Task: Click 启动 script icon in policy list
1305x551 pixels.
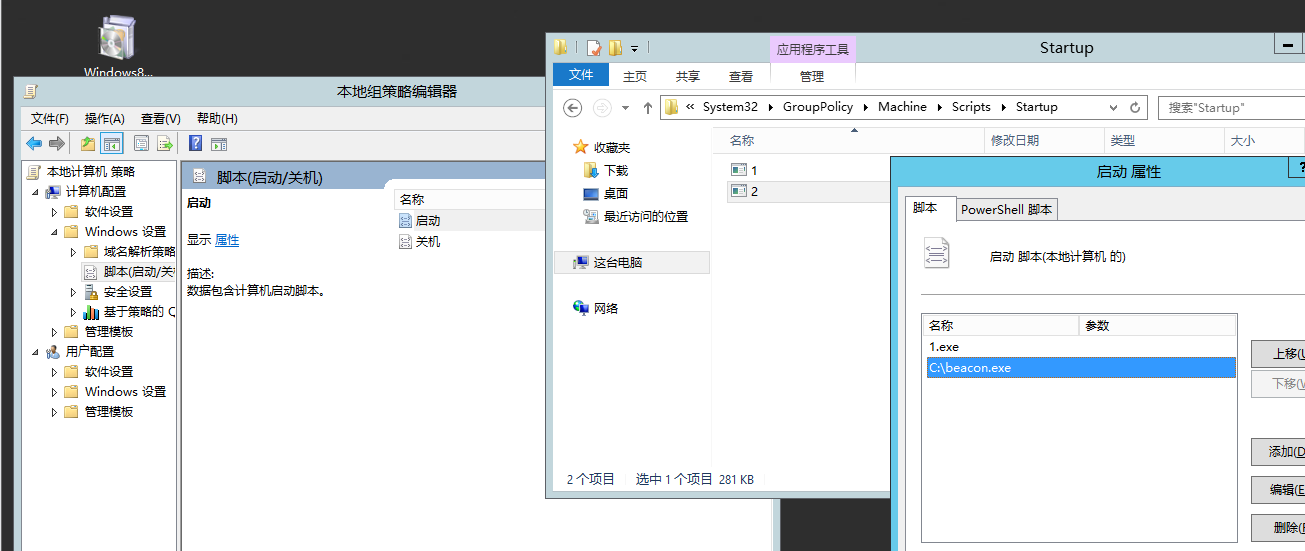Action: (x=405, y=220)
